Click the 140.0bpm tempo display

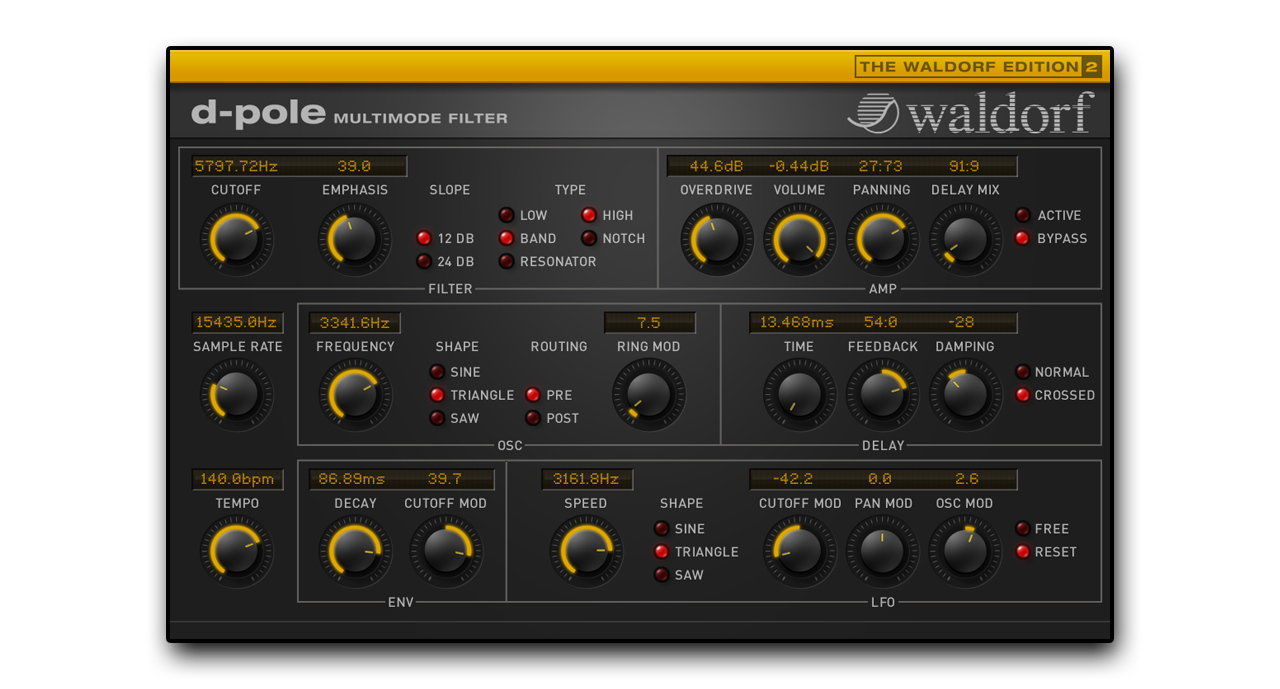click(238, 480)
